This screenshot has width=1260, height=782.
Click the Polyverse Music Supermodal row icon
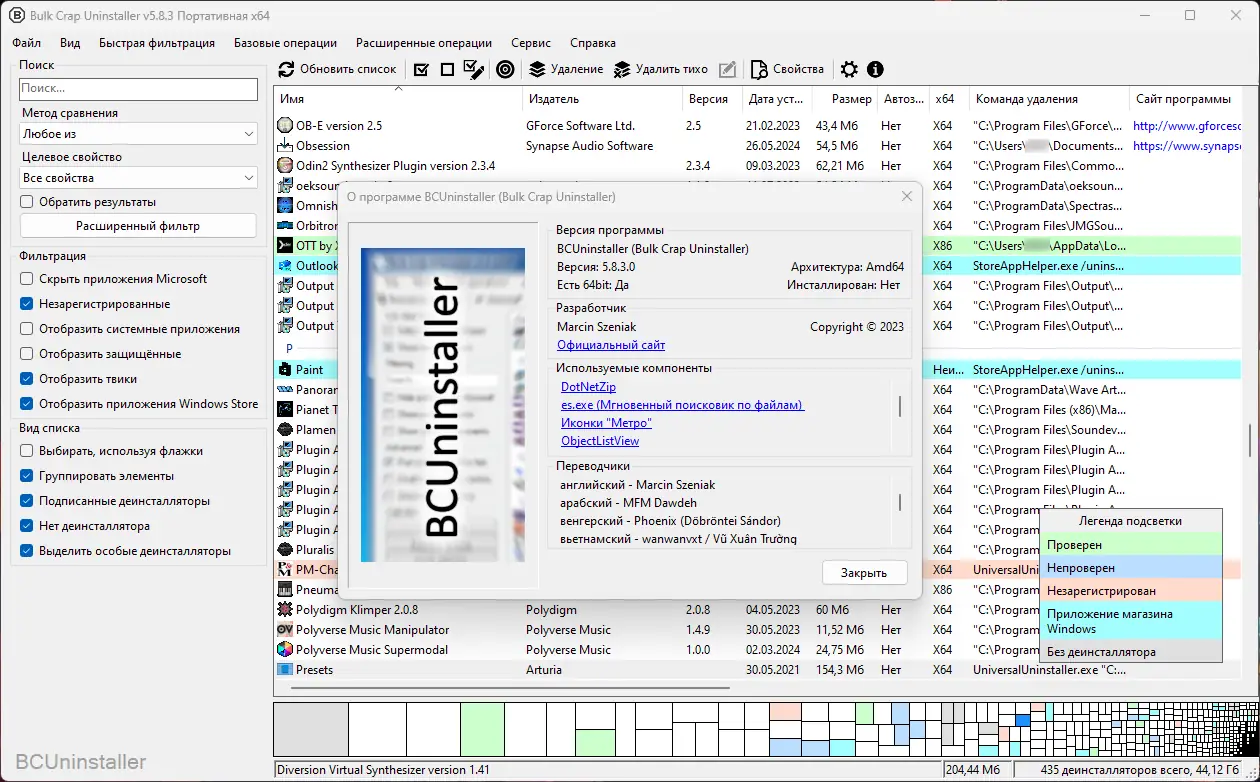tap(285, 650)
